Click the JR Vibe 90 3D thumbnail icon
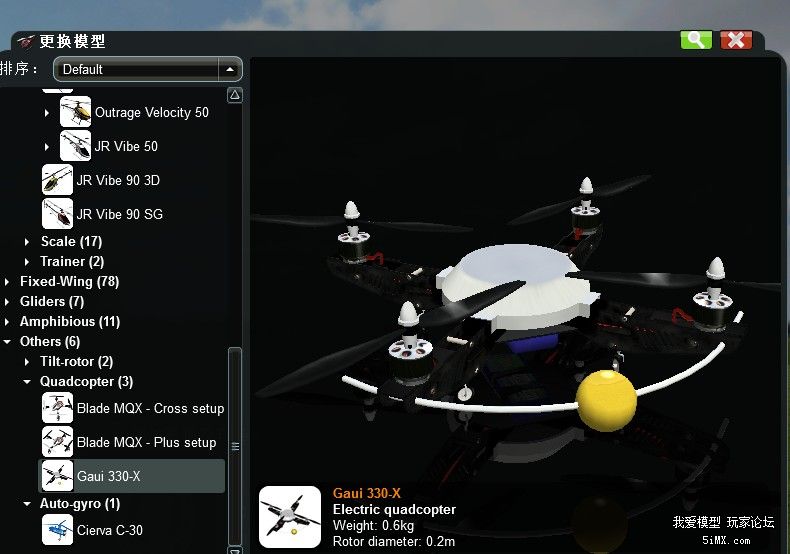This screenshot has height=554, width=790. tap(57, 180)
